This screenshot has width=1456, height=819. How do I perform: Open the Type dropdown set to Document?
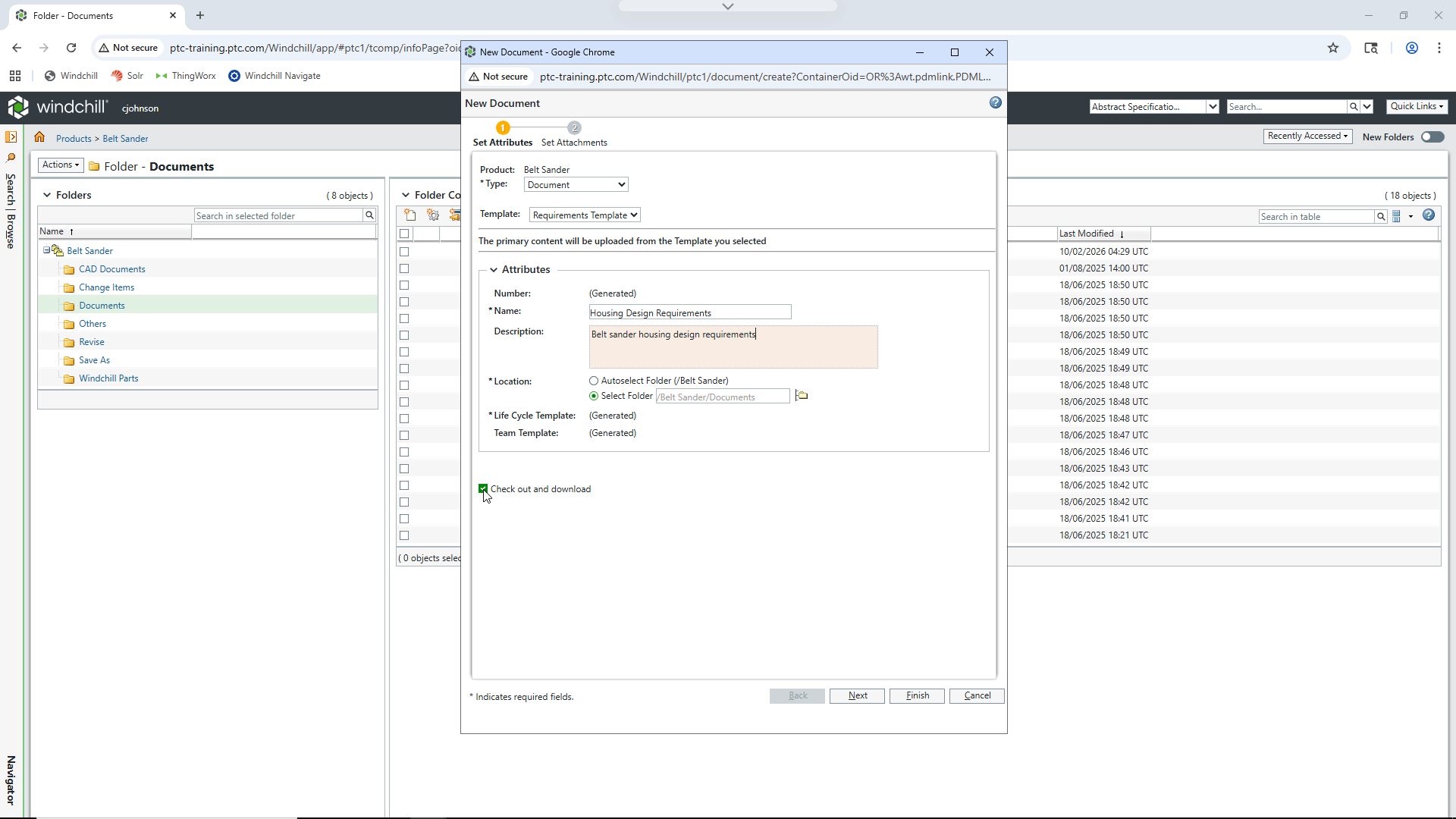pyautogui.click(x=576, y=185)
